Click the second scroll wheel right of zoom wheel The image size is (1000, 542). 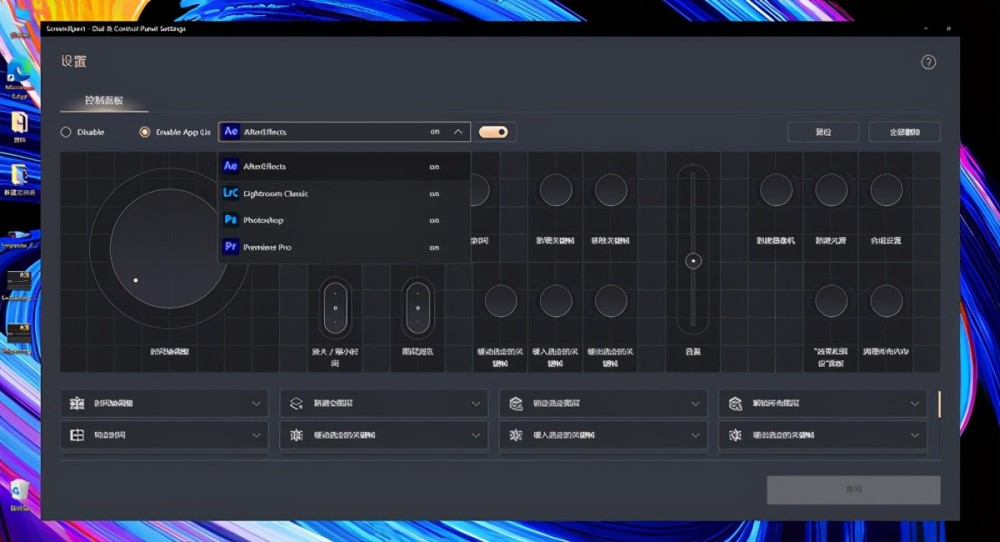(418, 308)
